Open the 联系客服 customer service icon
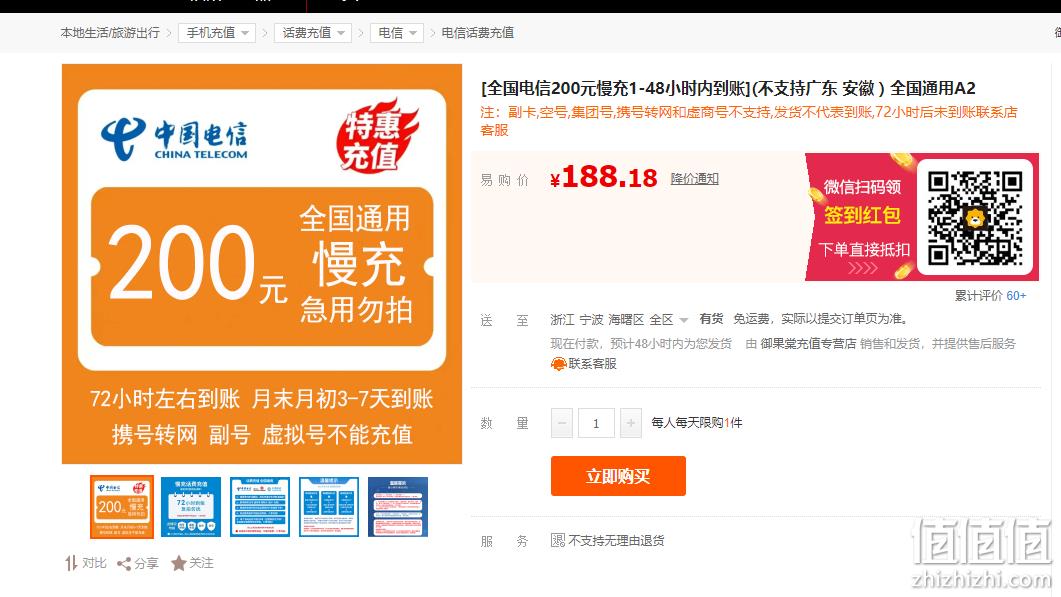Image resolution: width=1061 pixels, height=597 pixels. (558, 364)
